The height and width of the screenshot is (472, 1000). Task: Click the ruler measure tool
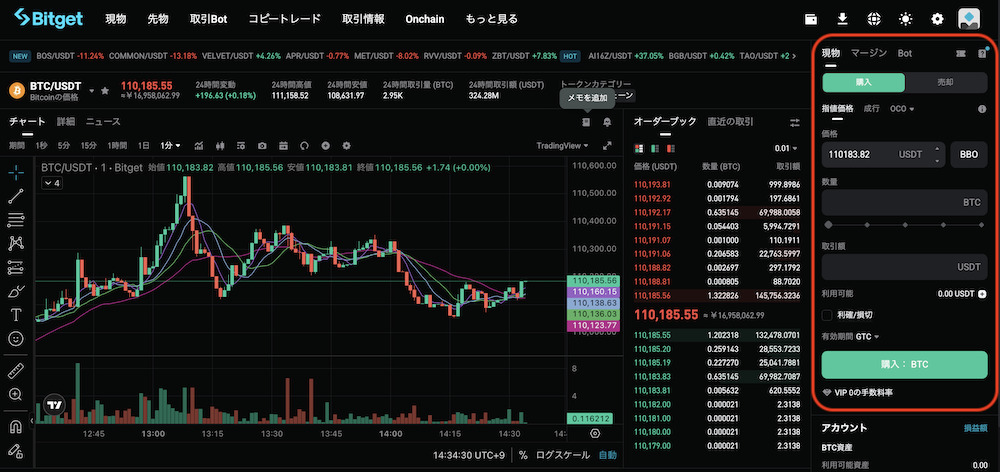point(16,370)
